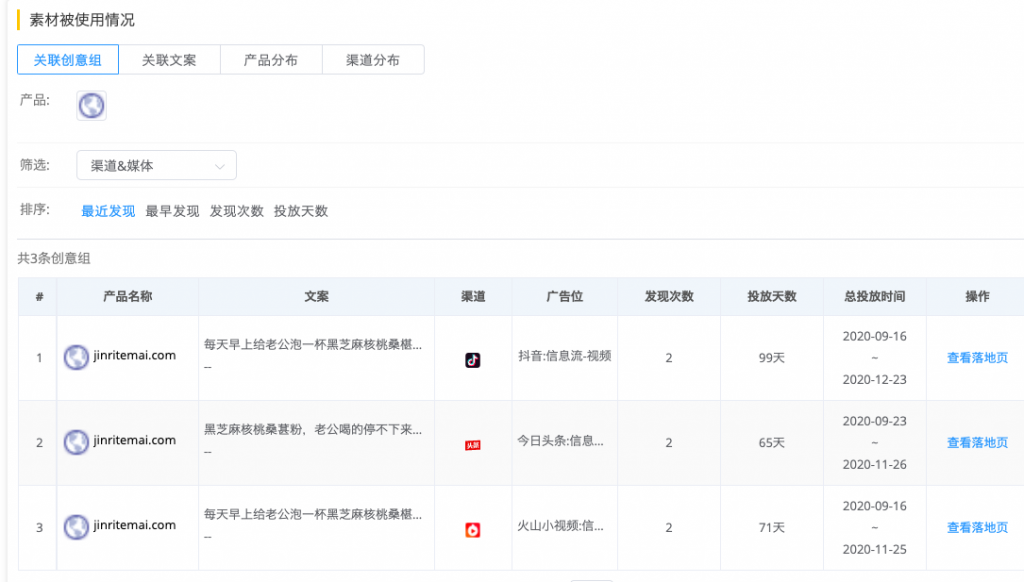Sort by 最近发现

click(108, 211)
